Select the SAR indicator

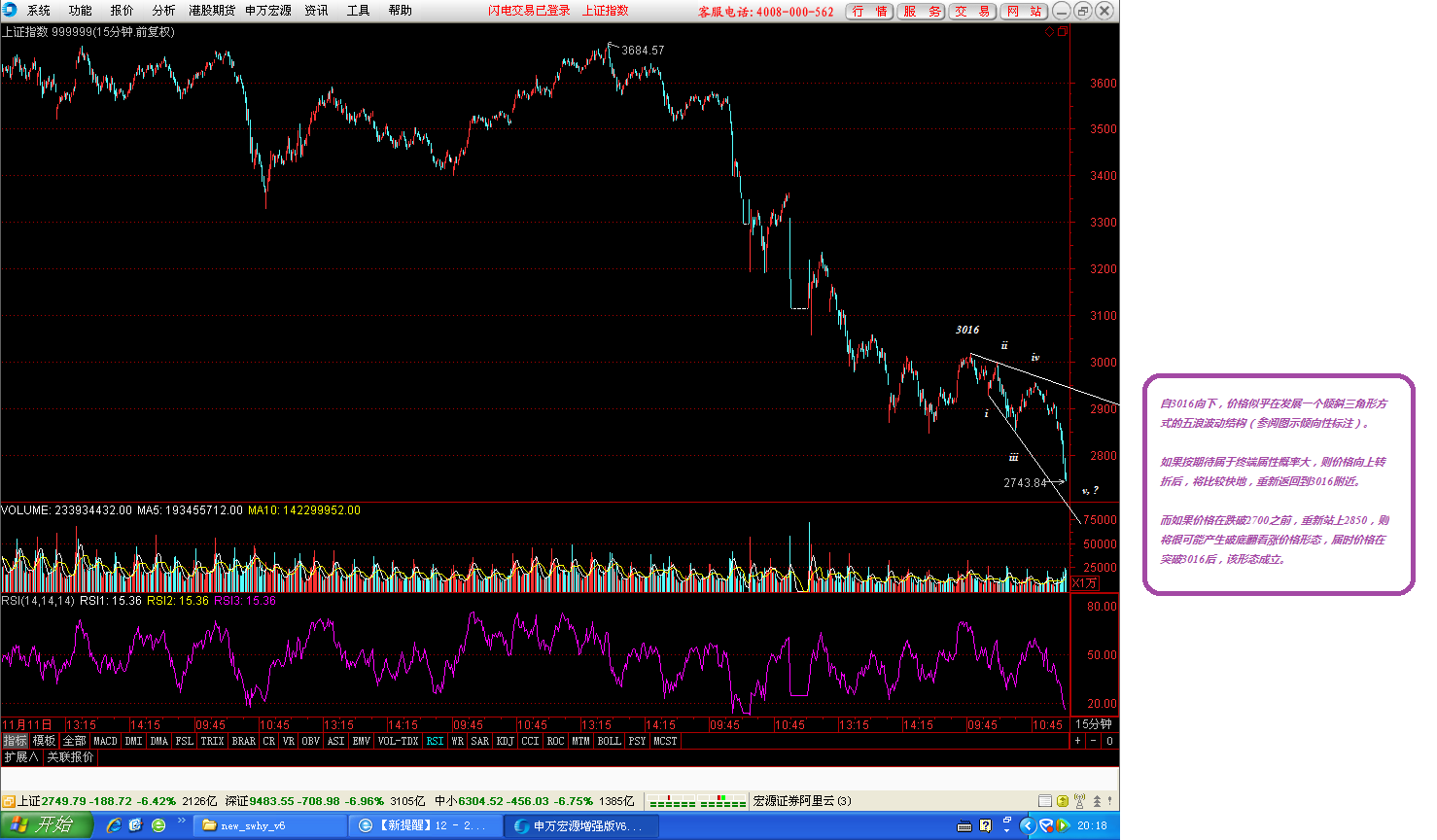[479, 741]
